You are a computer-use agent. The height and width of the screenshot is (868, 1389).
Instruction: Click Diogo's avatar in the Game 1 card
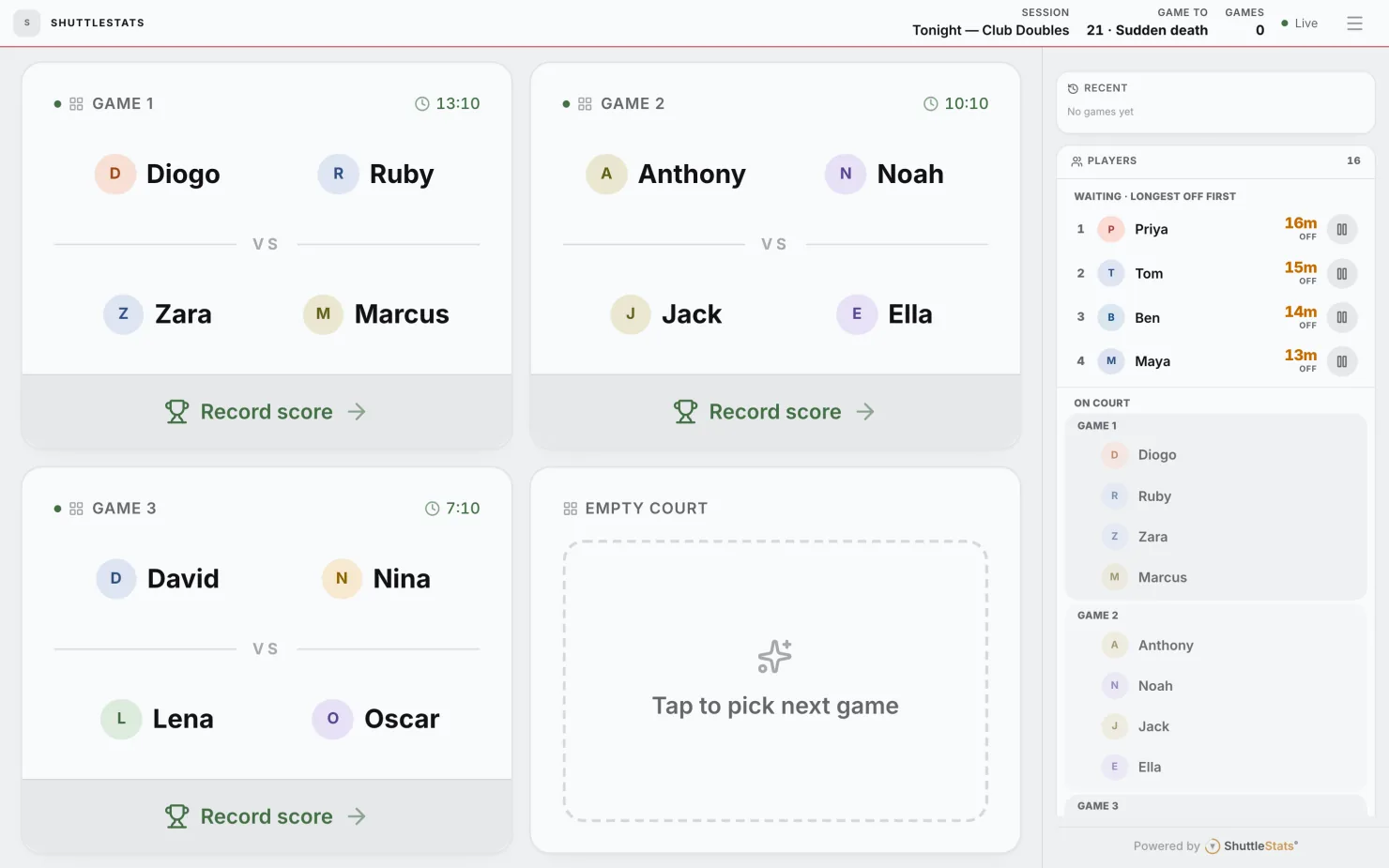115,174
